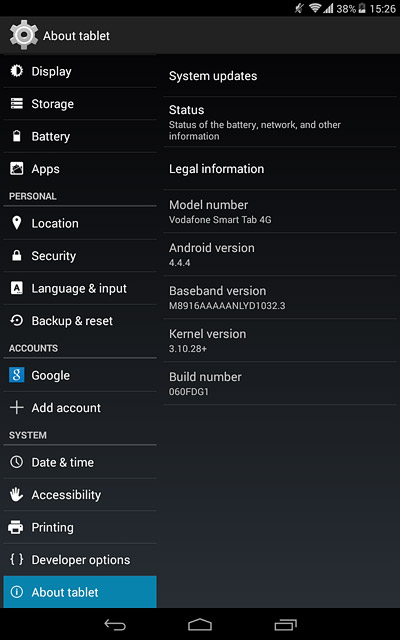
Task: Tap Add account entry
Action: click(80, 408)
